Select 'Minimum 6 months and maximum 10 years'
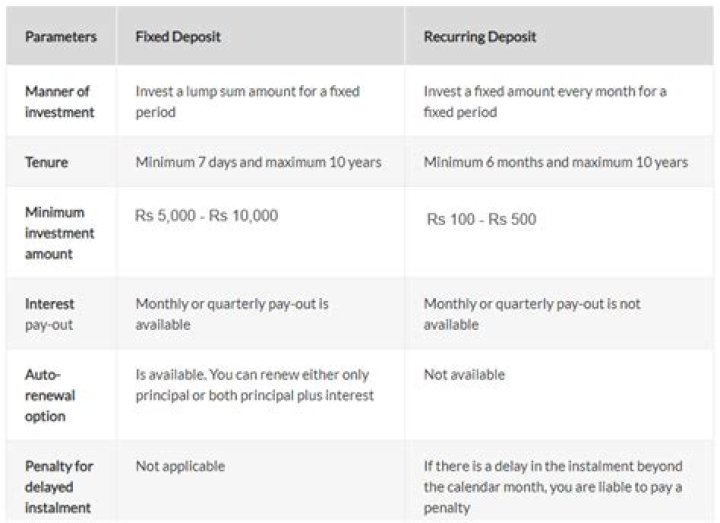 click(555, 162)
